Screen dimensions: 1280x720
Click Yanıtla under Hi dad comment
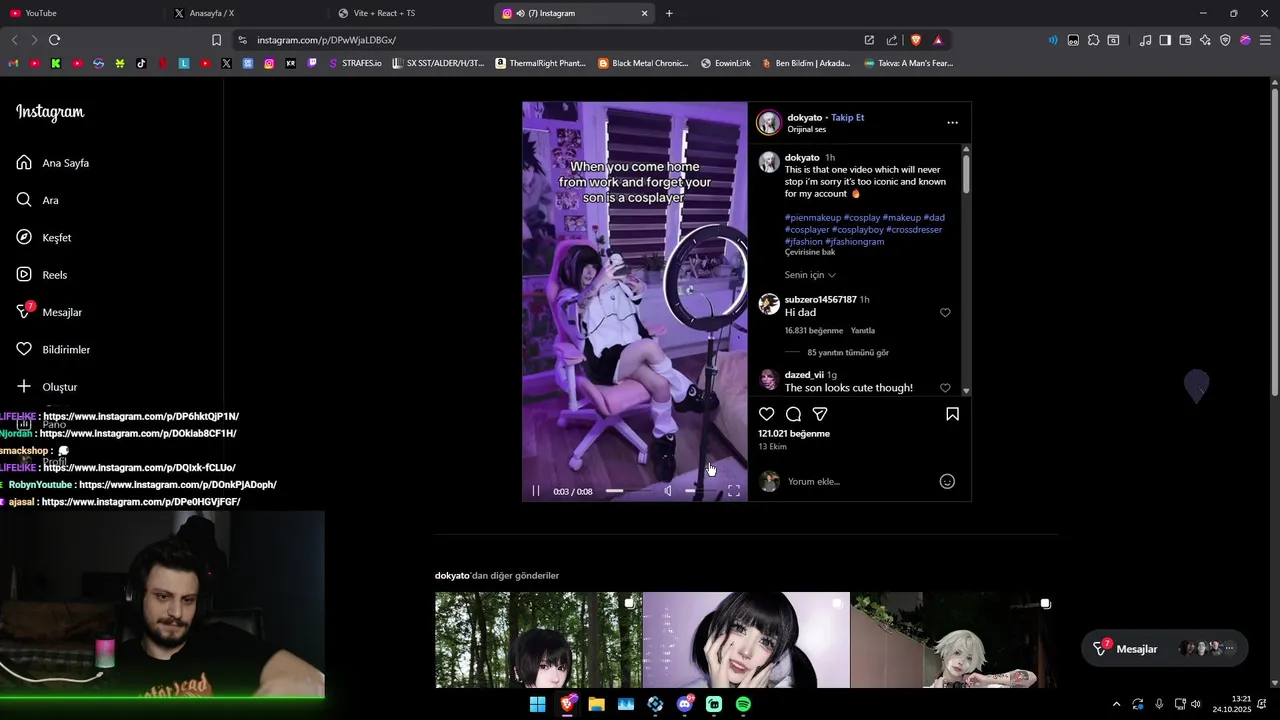click(862, 331)
